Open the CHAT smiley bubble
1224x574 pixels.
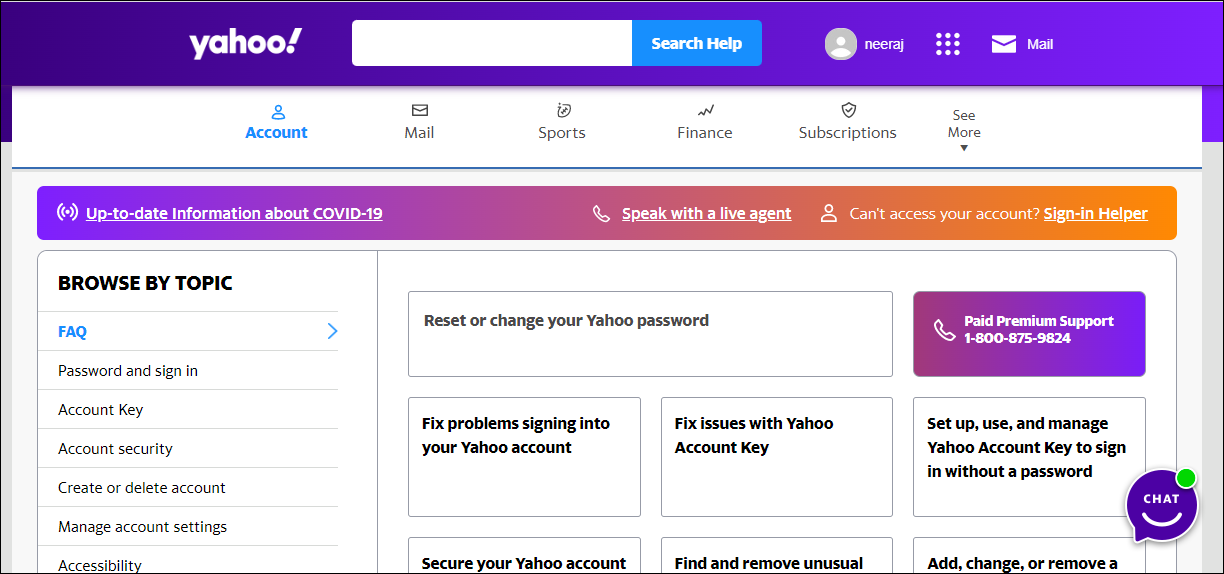pyautogui.click(x=1161, y=506)
